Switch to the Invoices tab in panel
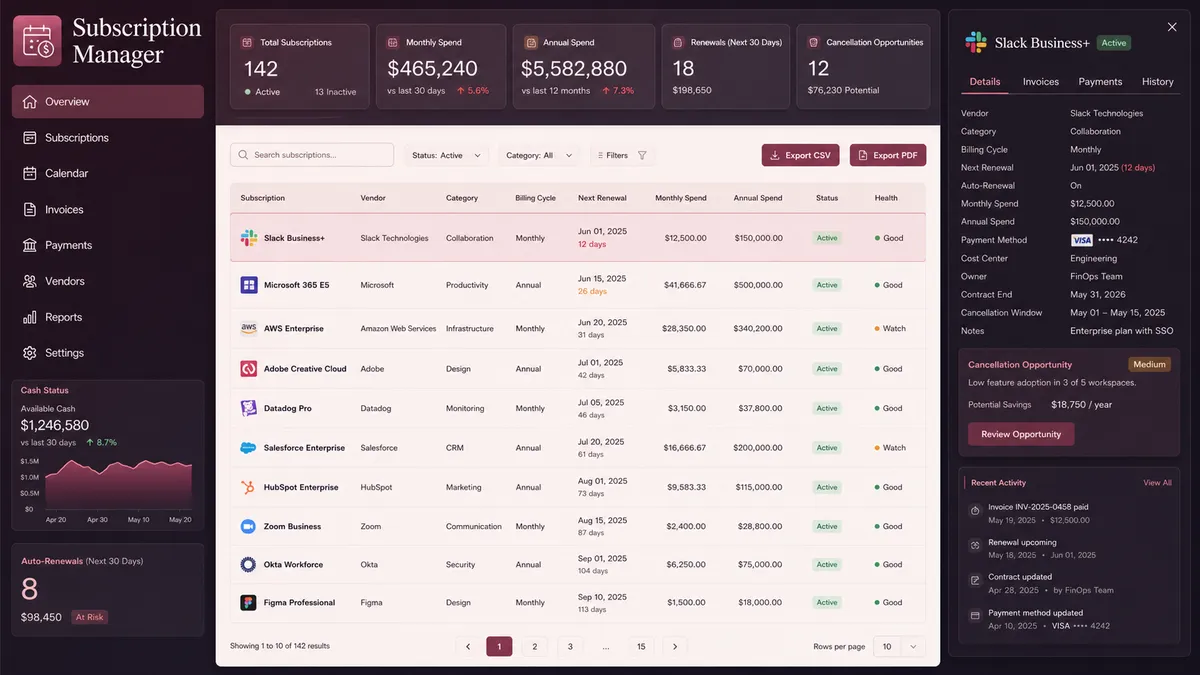The width and height of the screenshot is (1200, 675). pos(1040,82)
